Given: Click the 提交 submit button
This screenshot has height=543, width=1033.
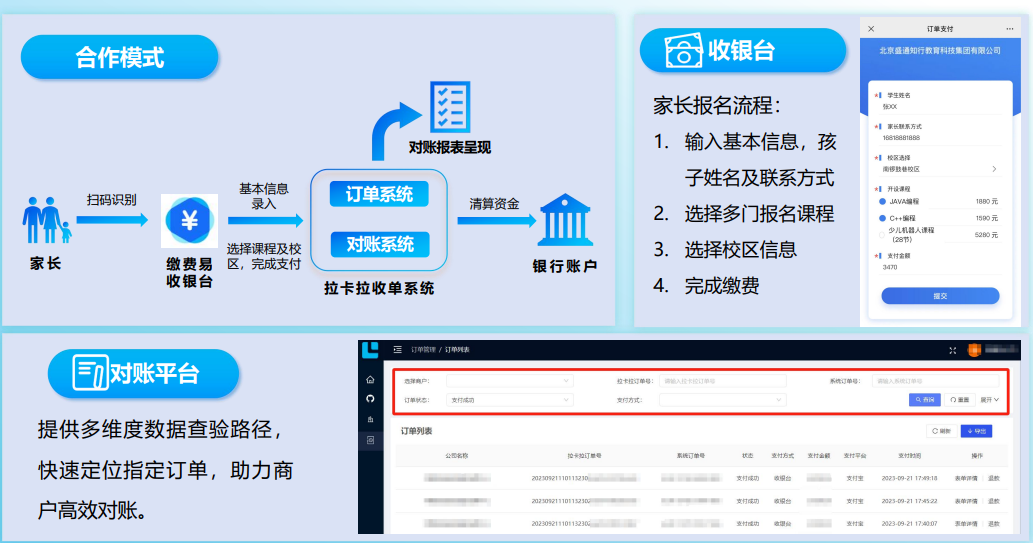Looking at the screenshot, I should point(940,296).
